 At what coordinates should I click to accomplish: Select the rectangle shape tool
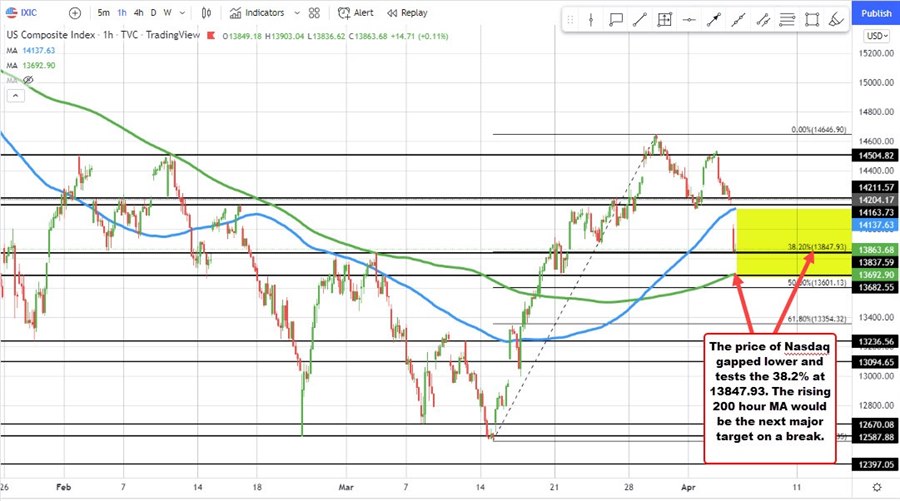pos(812,20)
